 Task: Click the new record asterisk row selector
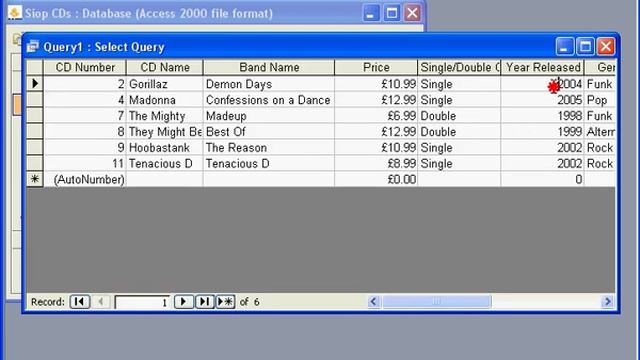(35, 179)
